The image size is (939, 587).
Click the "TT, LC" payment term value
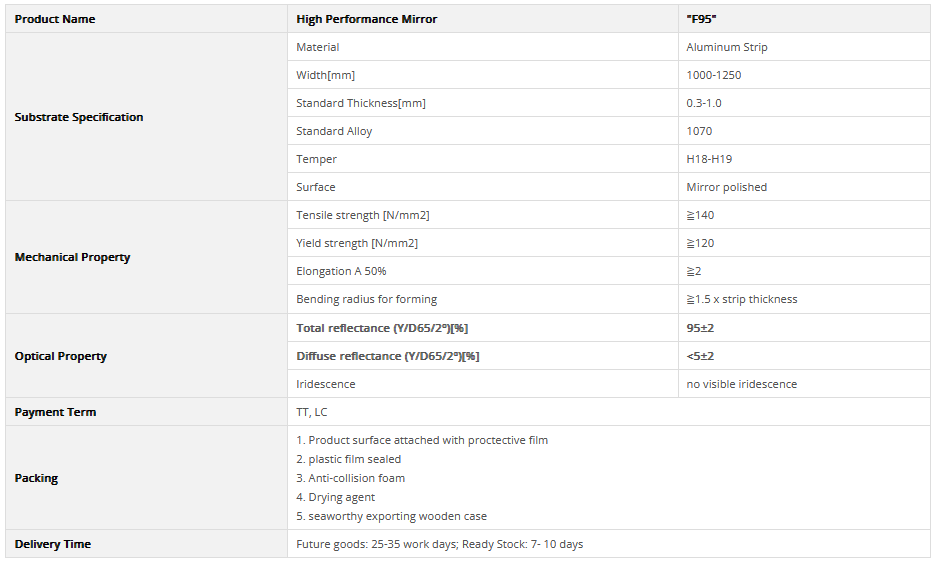(312, 412)
